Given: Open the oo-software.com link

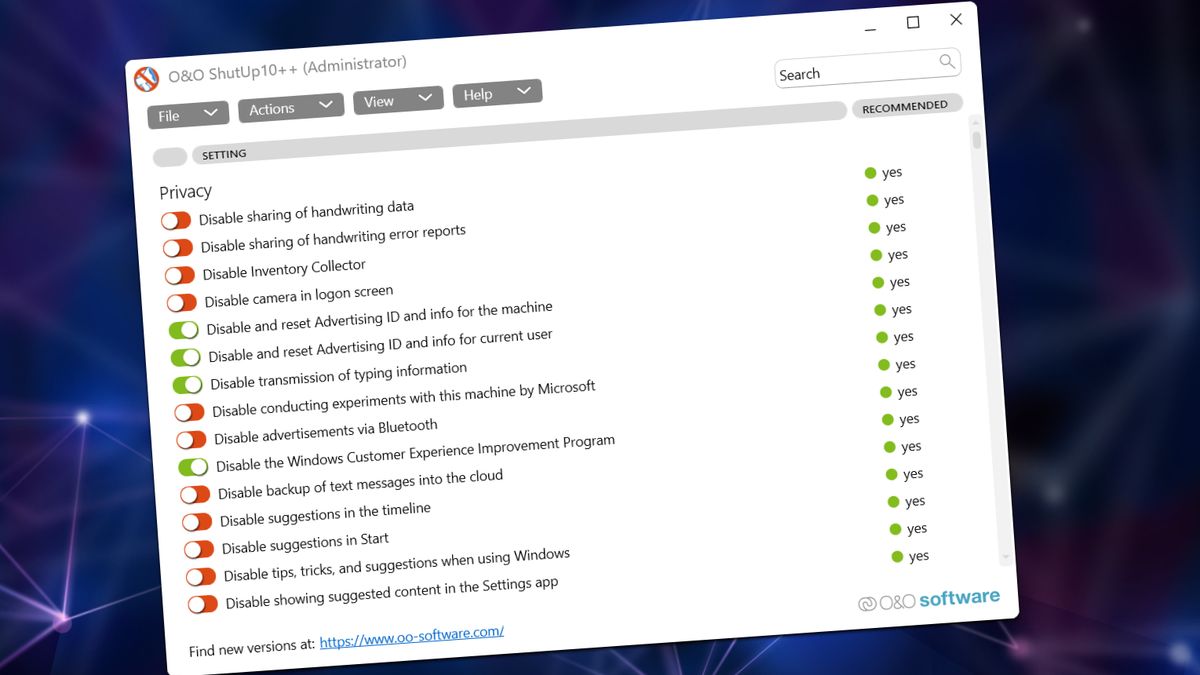Looking at the screenshot, I should (x=412, y=637).
